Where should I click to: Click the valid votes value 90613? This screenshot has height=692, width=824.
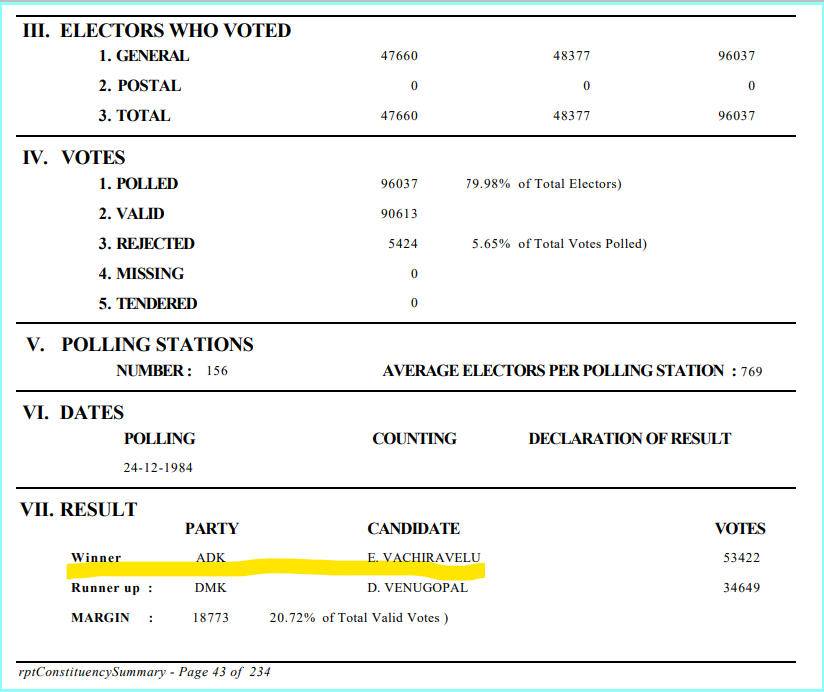coord(399,214)
